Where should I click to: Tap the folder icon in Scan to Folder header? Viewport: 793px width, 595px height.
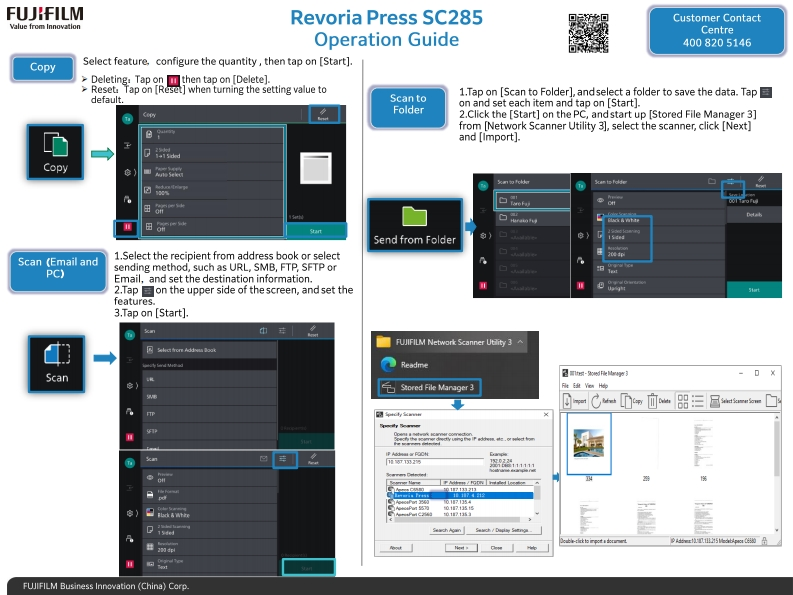[712, 181]
